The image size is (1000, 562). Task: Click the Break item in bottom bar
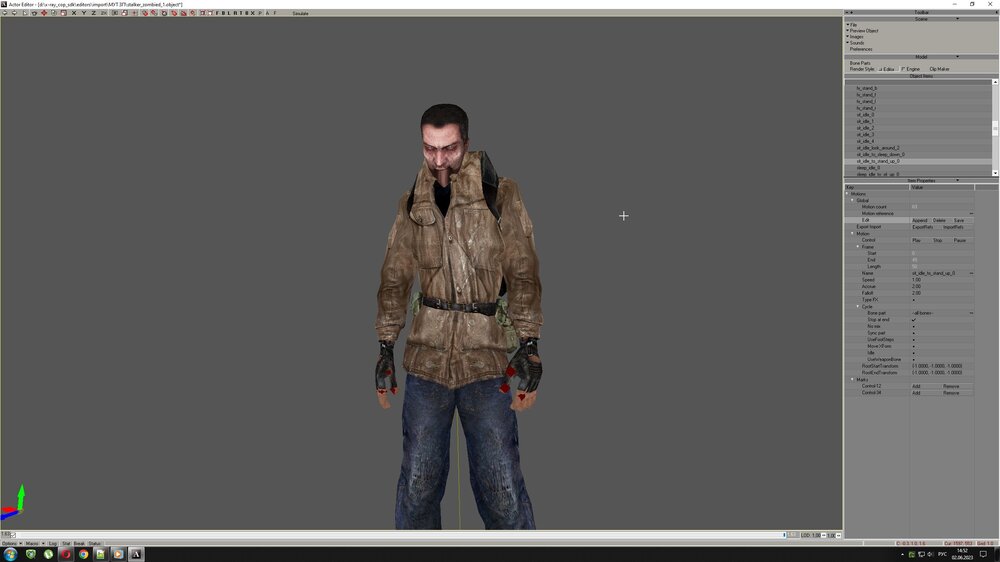click(x=79, y=544)
